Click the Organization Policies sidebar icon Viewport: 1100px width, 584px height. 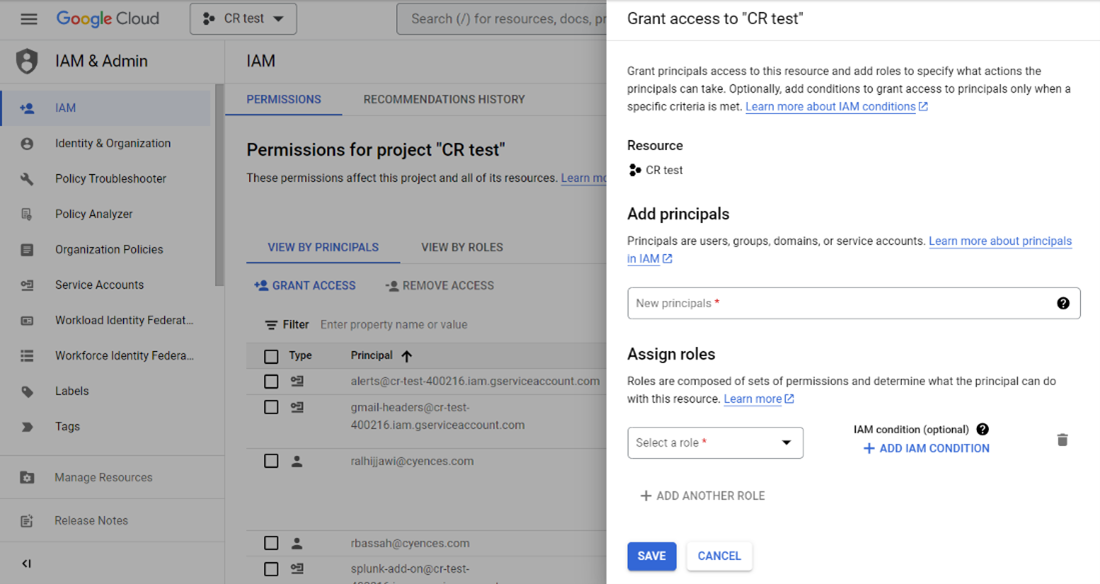(x=27, y=249)
